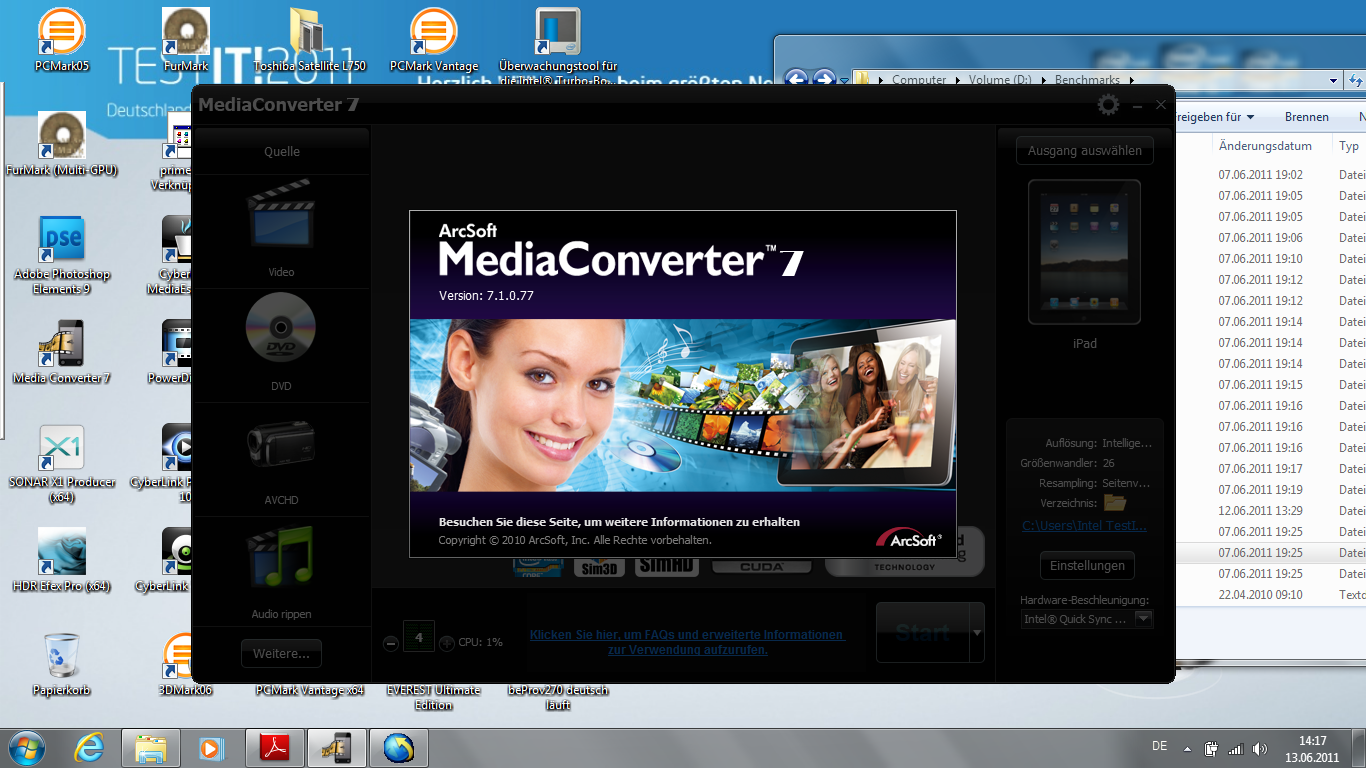
Task: Open the FAQs and information link
Action: [x=687, y=642]
